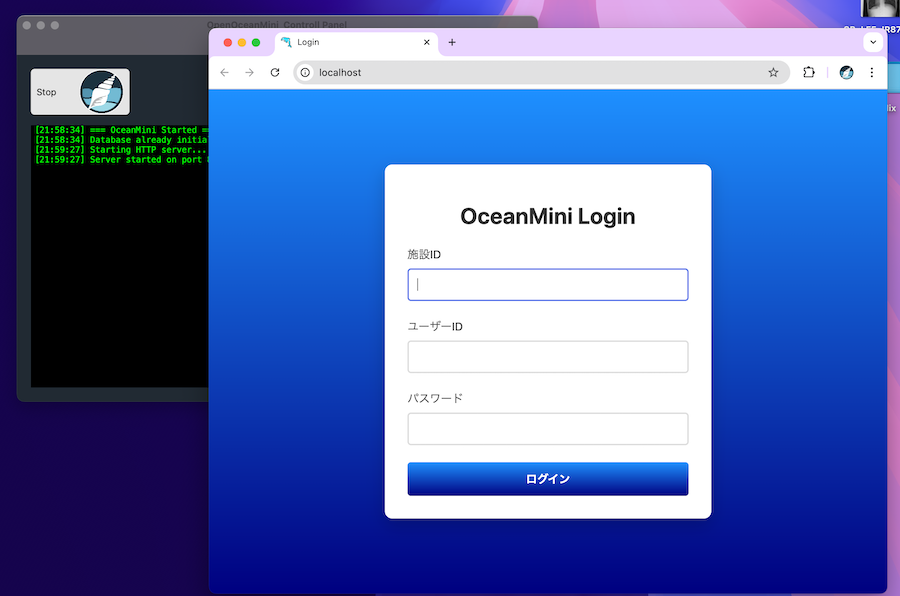
Task: Click the browser forward arrow
Action: [249, 72]
